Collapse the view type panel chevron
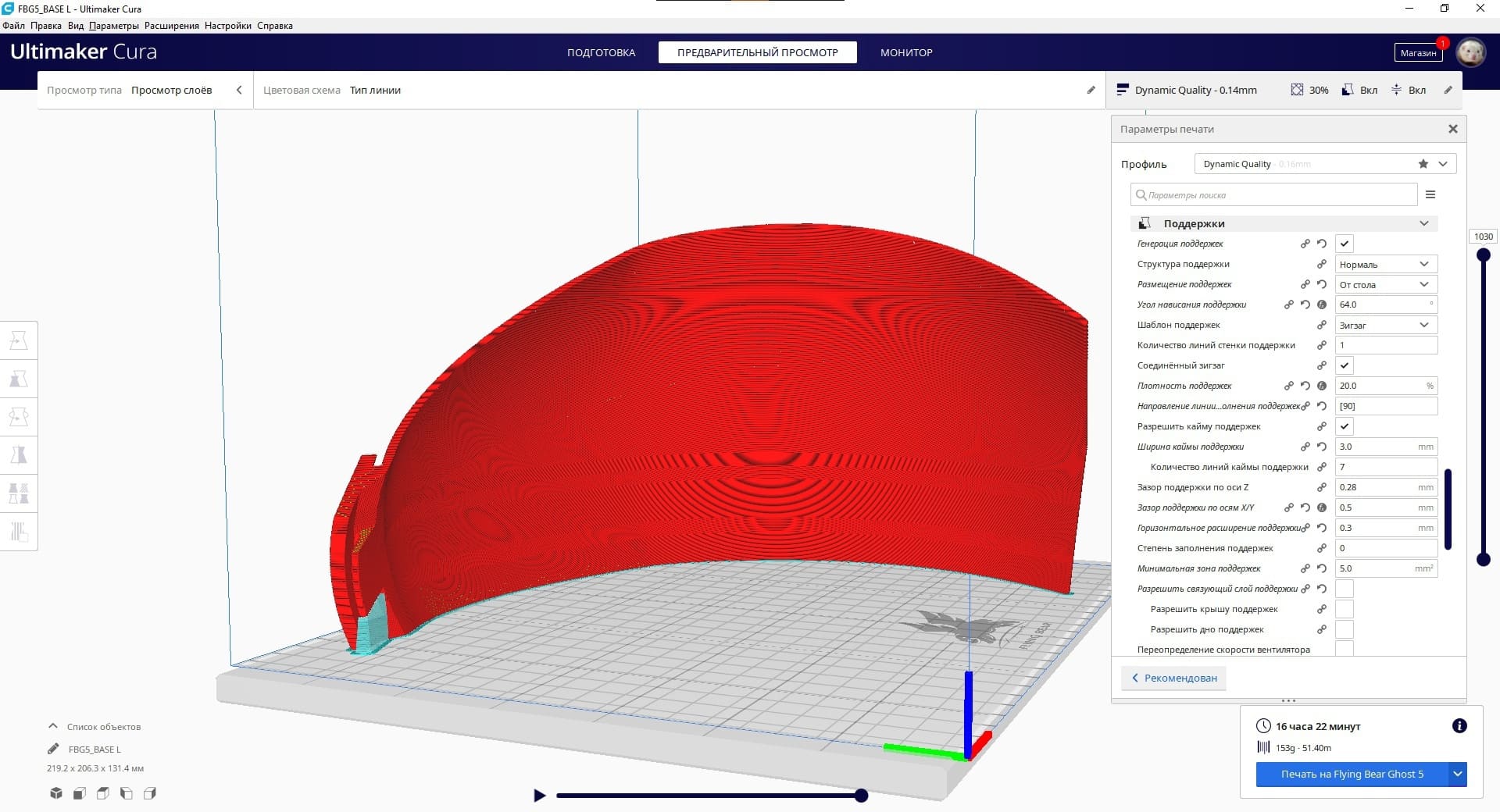Screen dimensions: 1500x812 [239, 90]
